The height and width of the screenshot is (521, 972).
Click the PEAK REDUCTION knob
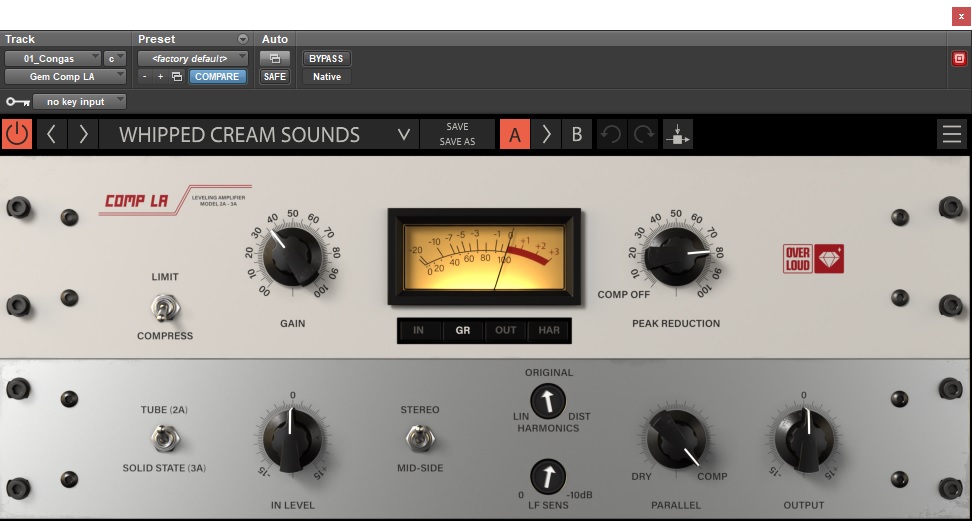676,256
